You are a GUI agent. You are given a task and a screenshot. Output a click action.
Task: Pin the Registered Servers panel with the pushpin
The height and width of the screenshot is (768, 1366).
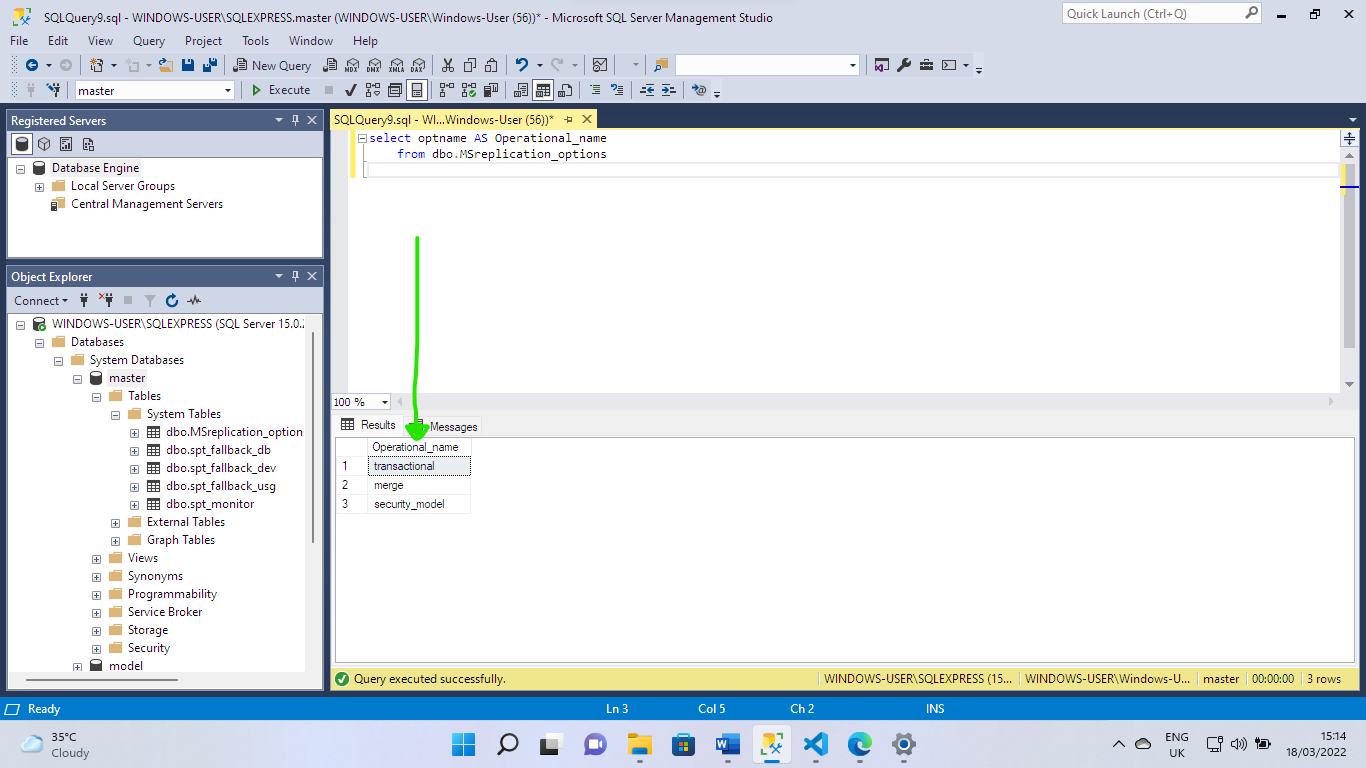coord(295,120)
